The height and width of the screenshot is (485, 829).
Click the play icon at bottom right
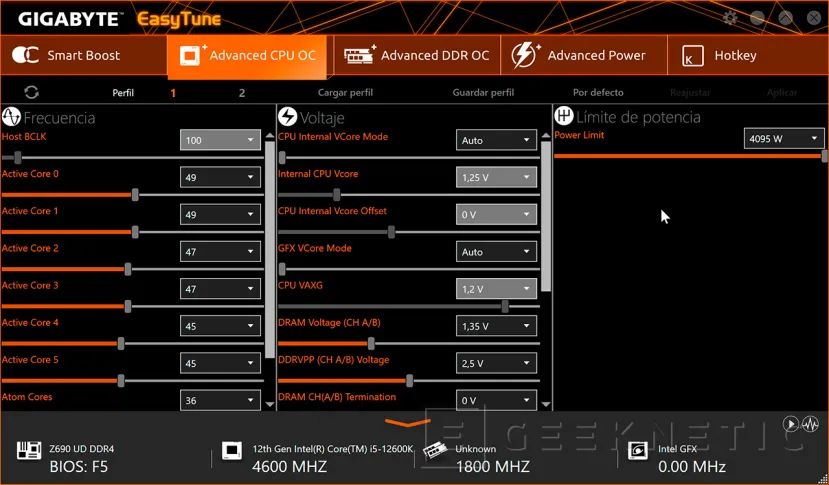pyautogui.click(x=790, y=424)
